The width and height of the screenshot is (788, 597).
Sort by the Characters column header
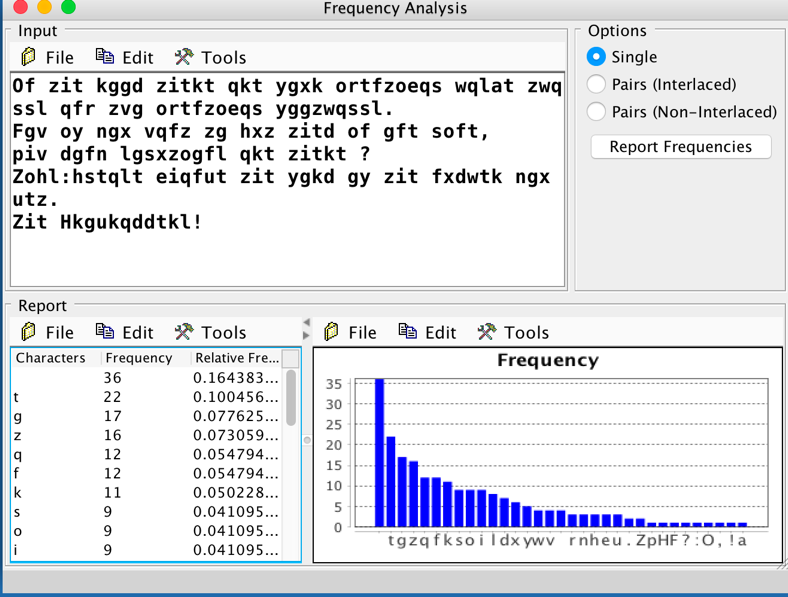coord(52,358)
